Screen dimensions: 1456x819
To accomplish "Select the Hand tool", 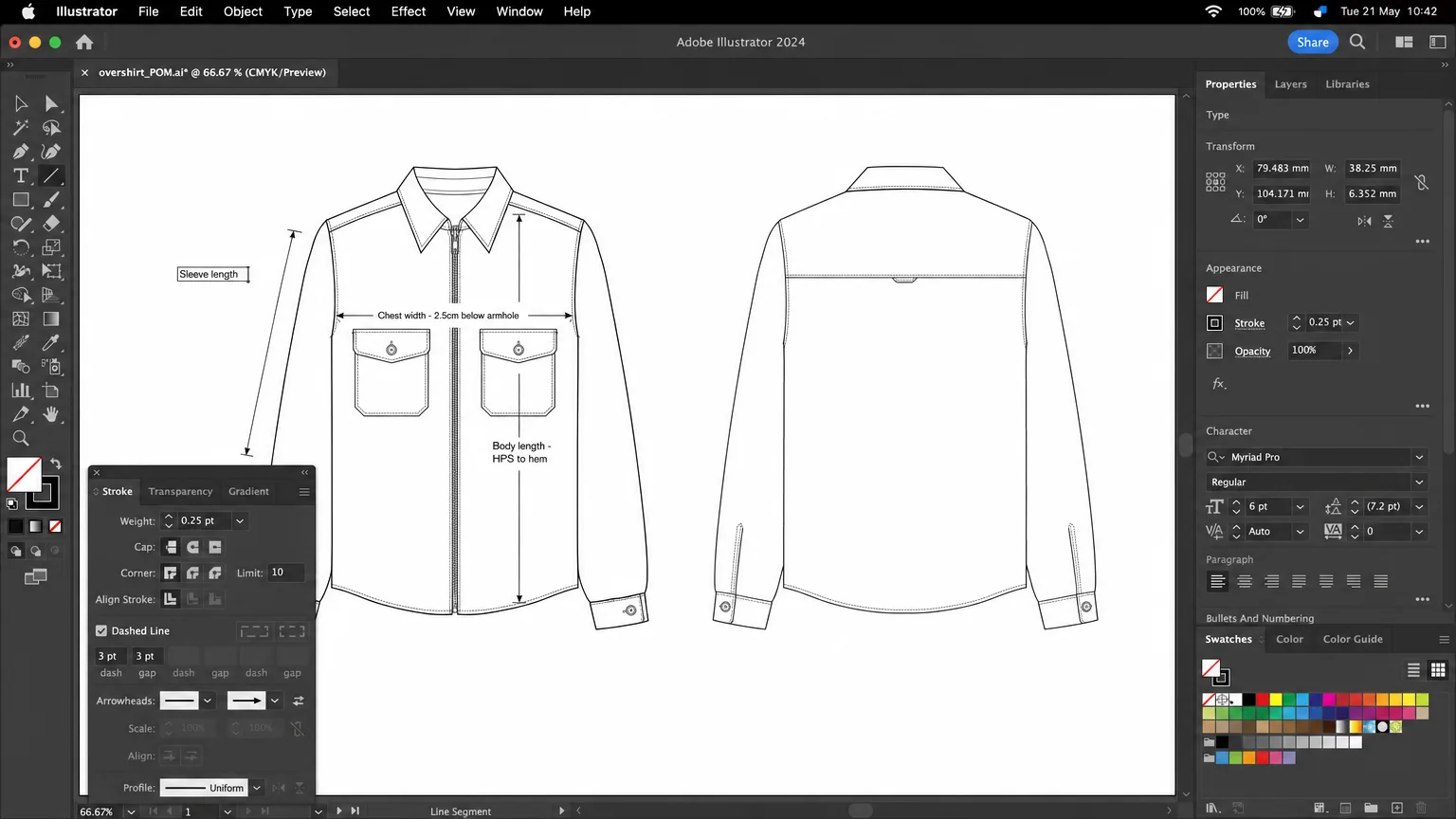I will (51, 414).
